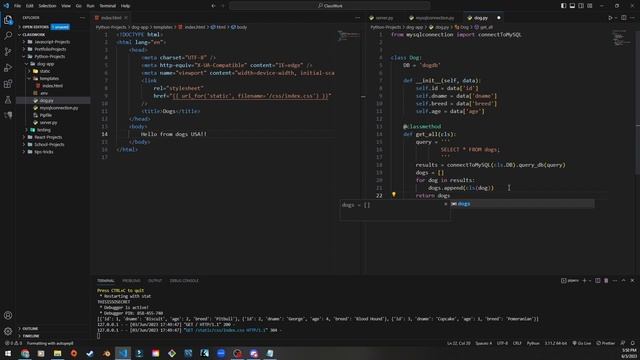Split the right editor group
The image size is (640, 360).
624,18
